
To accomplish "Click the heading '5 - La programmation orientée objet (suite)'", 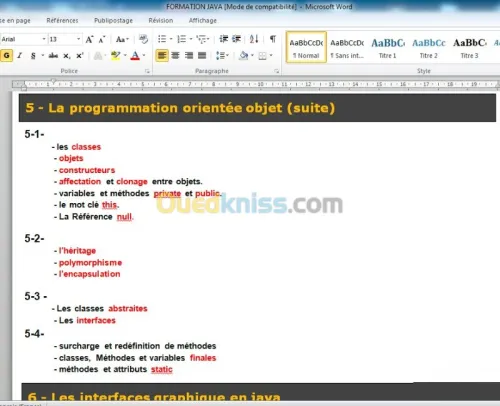I will [x=180, y=108].
